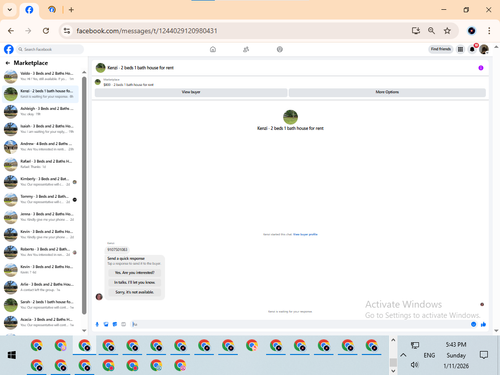Image resolution: width=500 pixels, height=375 pixels.
Task: Click the Find friends button
Action: pos(441,49)
